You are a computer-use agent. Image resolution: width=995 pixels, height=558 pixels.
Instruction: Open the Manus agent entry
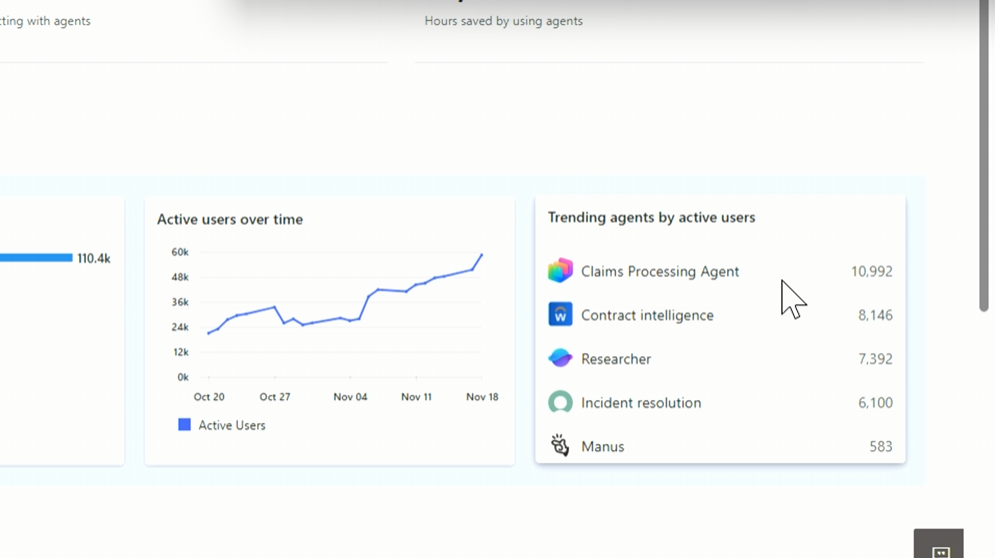603,446
